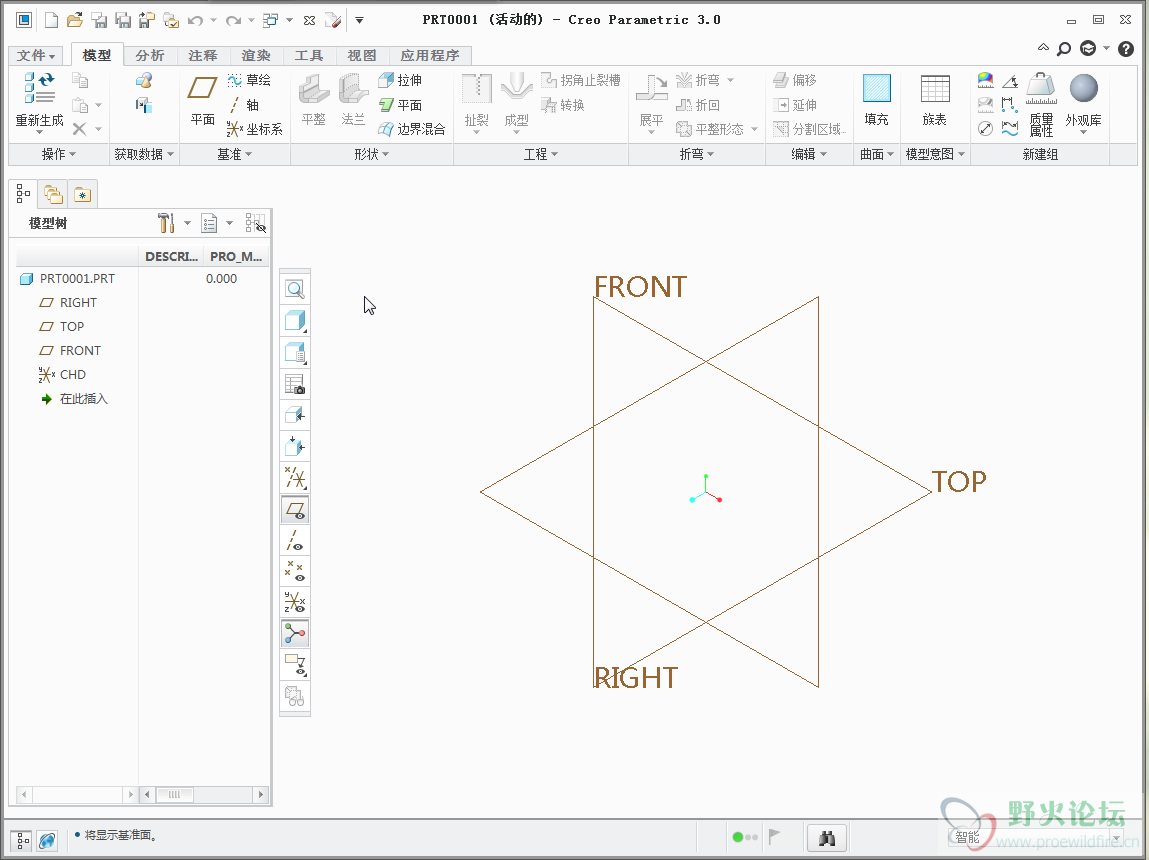
Task: Expand the Operations (操作) group
Action: coord(59,154)
